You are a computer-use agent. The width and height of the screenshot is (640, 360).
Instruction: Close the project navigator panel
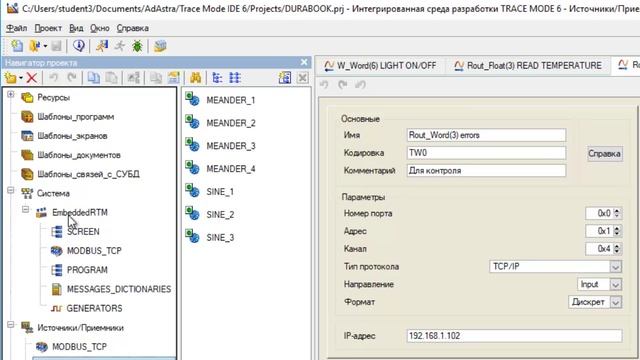coord(304,62)
